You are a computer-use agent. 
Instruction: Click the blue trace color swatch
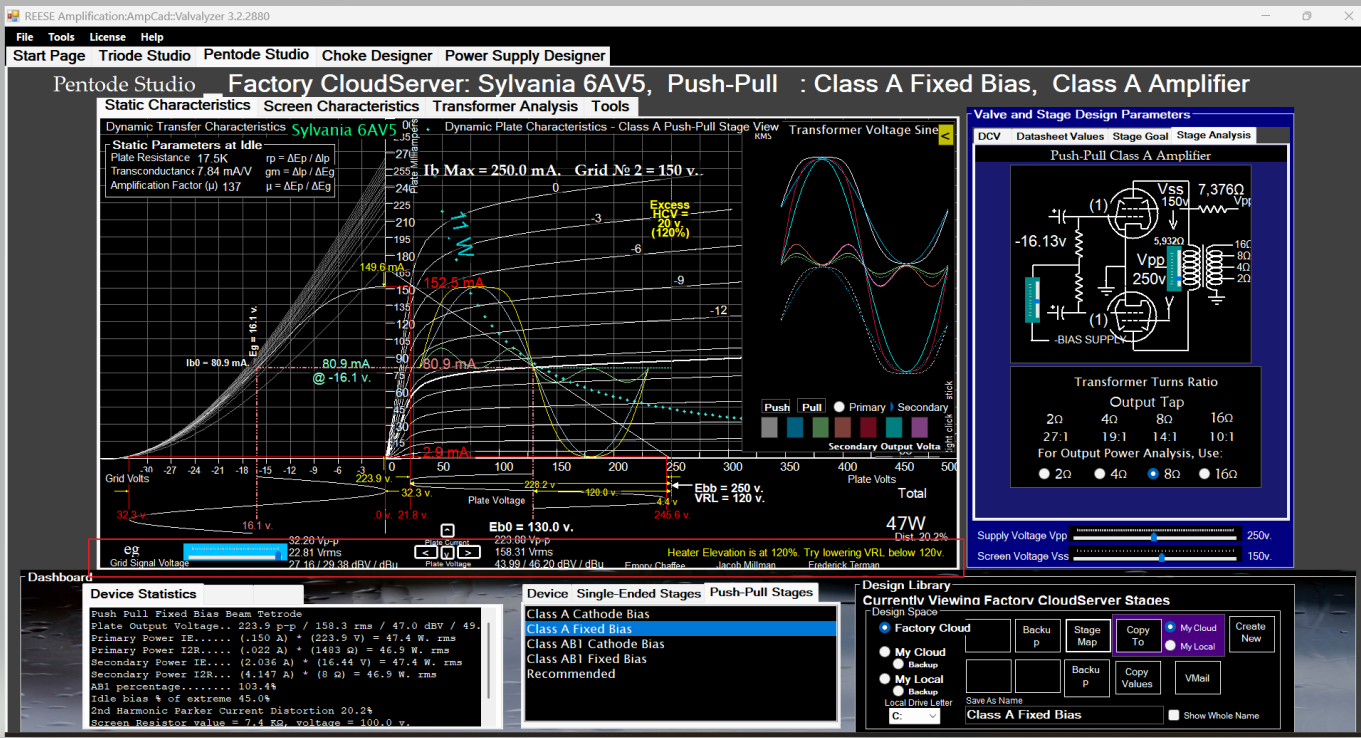(795, 427)
